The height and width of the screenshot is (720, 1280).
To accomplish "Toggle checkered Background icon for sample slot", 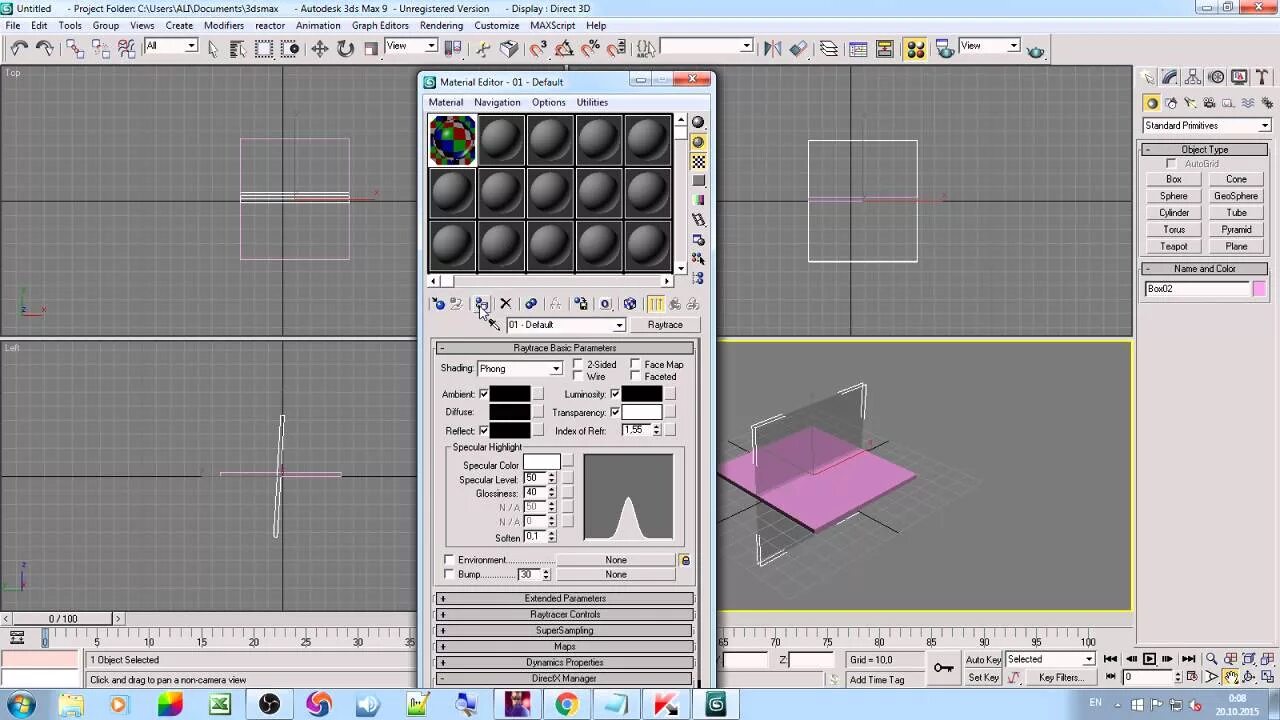I will tap(698, 161).
